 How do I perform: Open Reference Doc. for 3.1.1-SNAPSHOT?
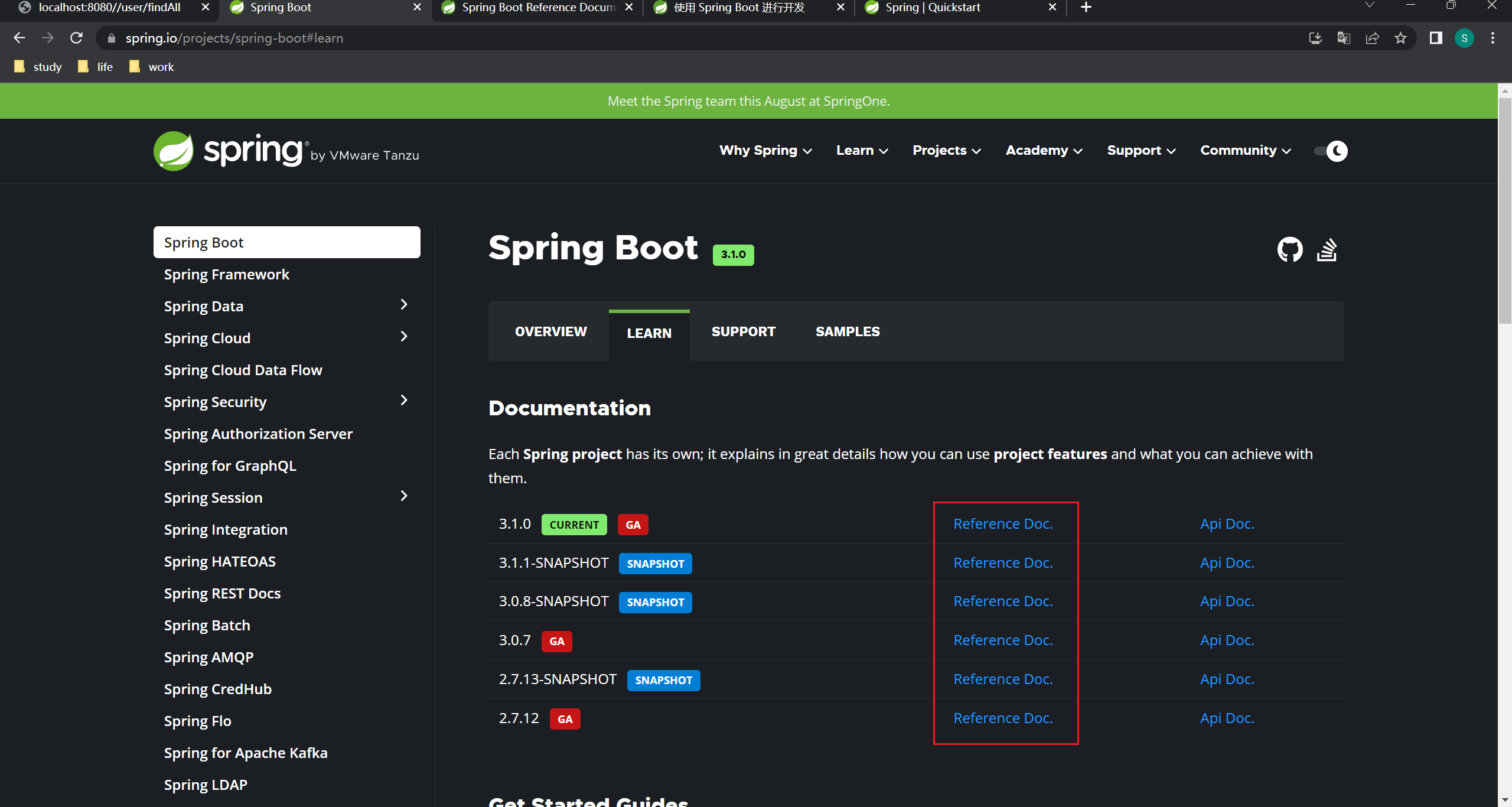tap(1003, 563)
